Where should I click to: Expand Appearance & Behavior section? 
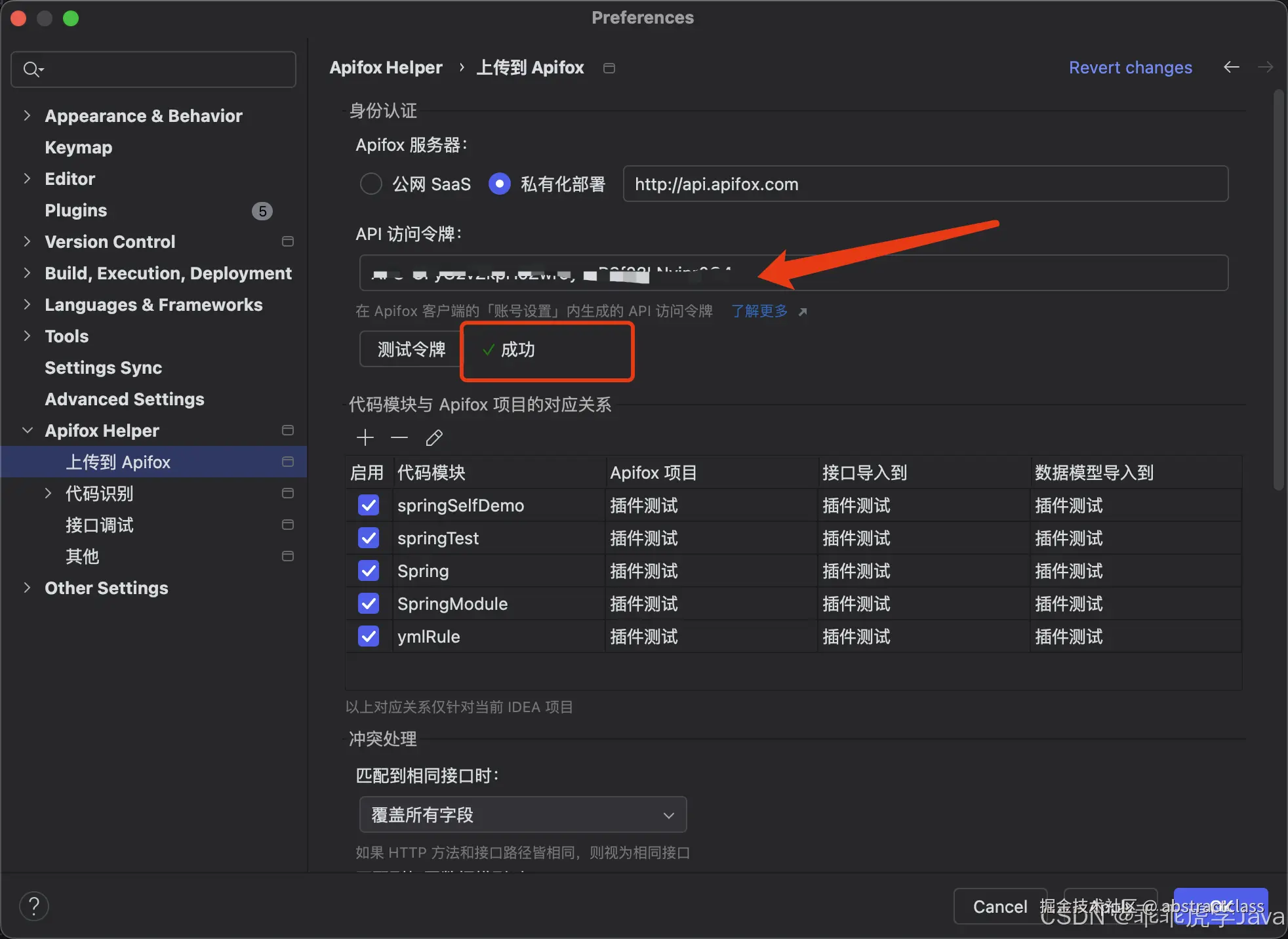pyautogui.click(x=27, y=115)
